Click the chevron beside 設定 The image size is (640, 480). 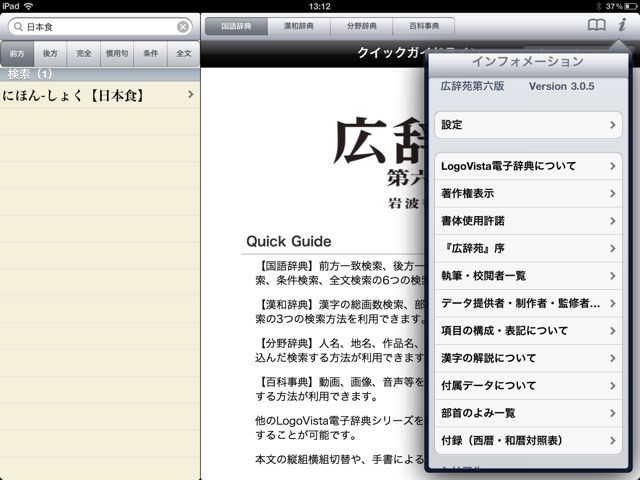pyautogui.click(x=613, y=125)
